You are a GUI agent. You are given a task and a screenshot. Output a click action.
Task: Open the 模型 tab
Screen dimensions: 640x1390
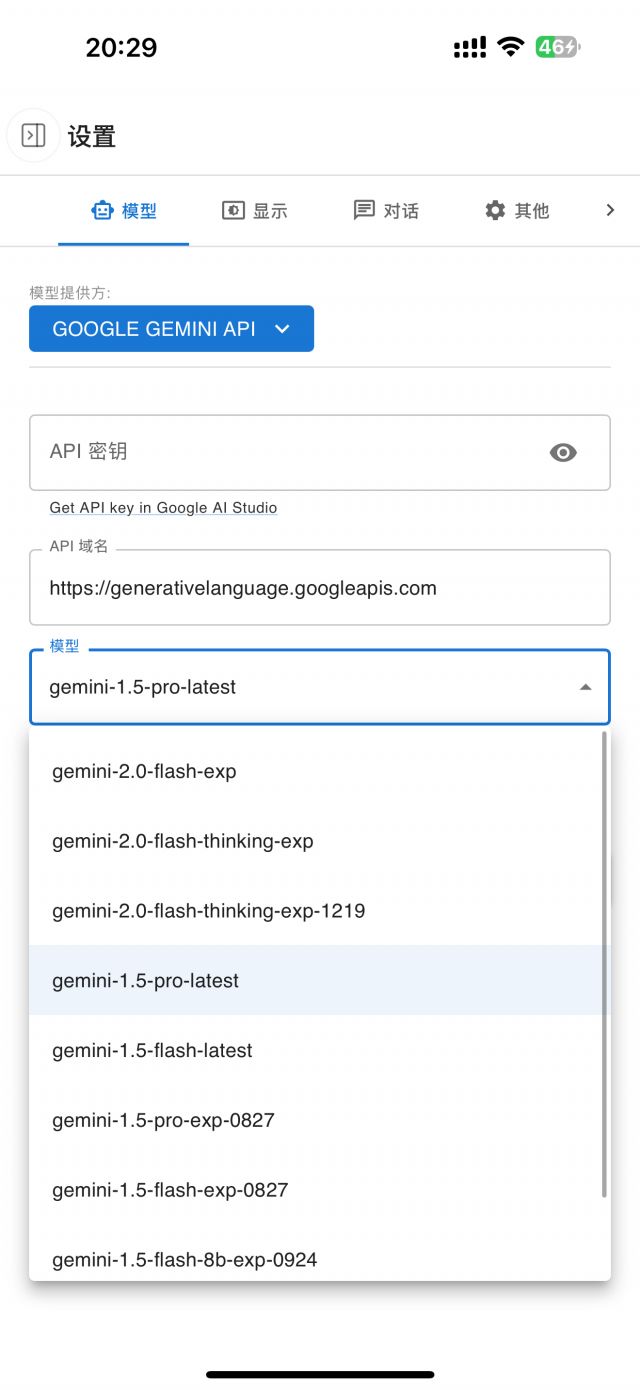click(124, 211)
